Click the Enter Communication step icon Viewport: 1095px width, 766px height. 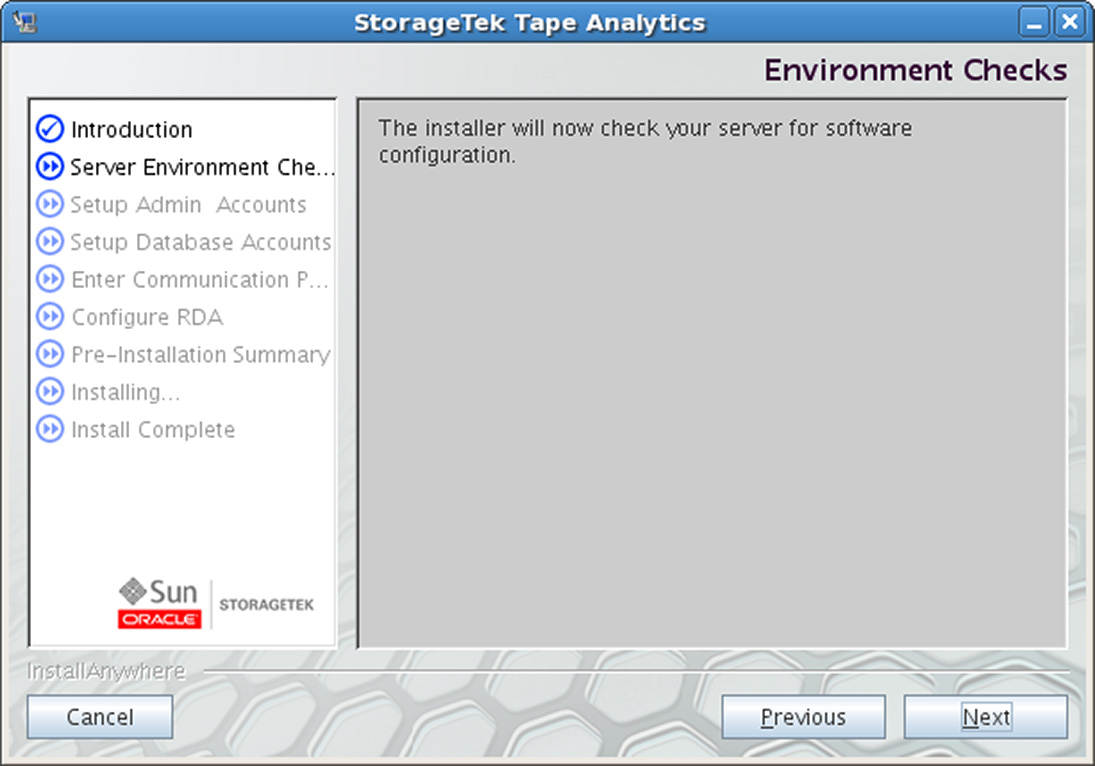pyautogui.click(x=50, y=279)
